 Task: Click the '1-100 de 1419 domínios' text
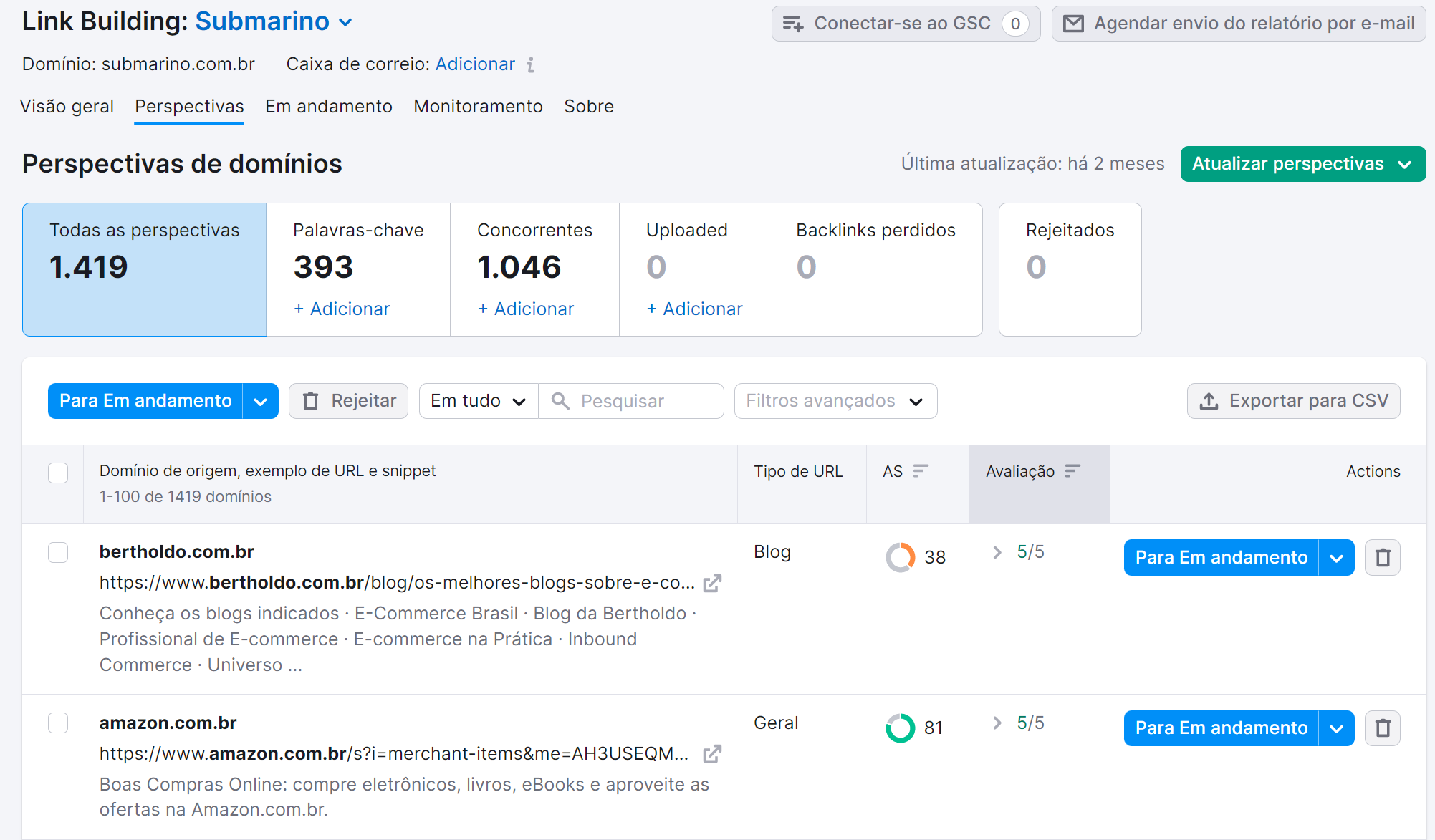click(185, 497)
